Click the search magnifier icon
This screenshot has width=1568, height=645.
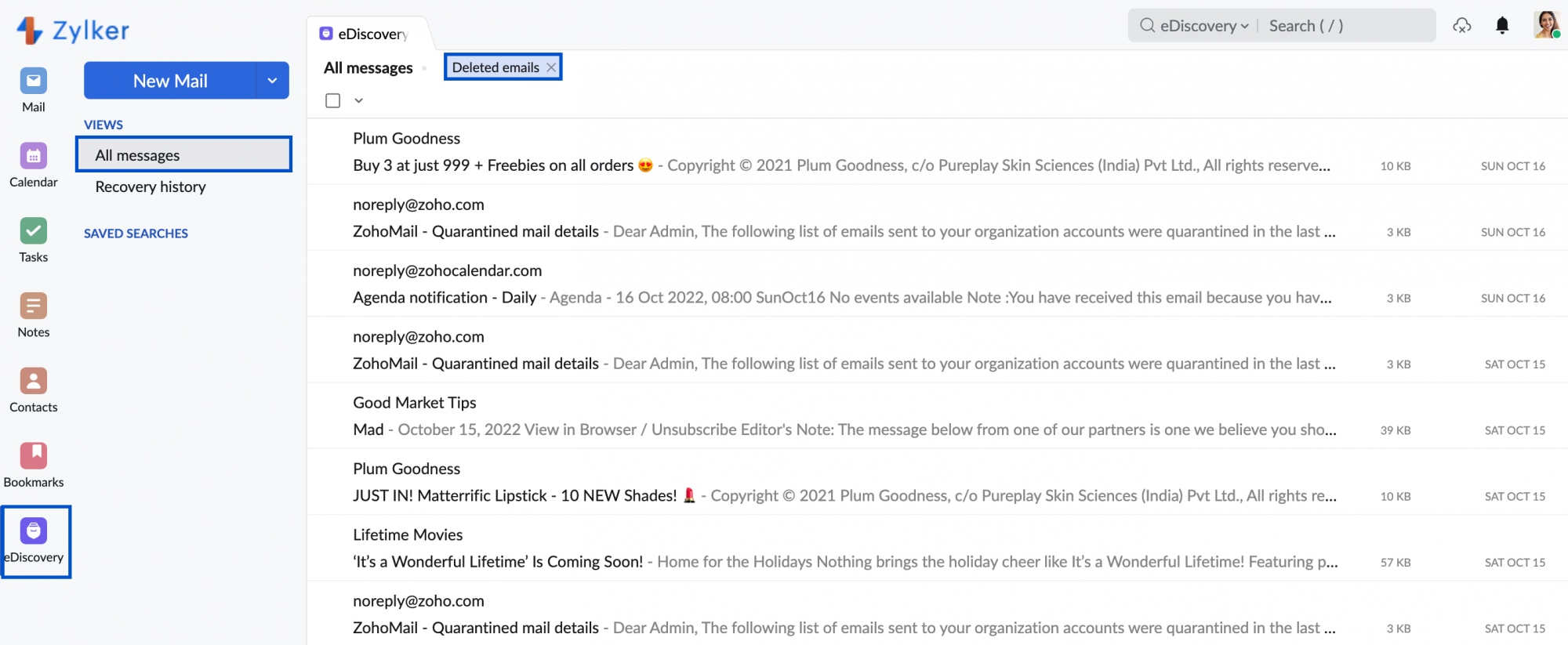1147,25
